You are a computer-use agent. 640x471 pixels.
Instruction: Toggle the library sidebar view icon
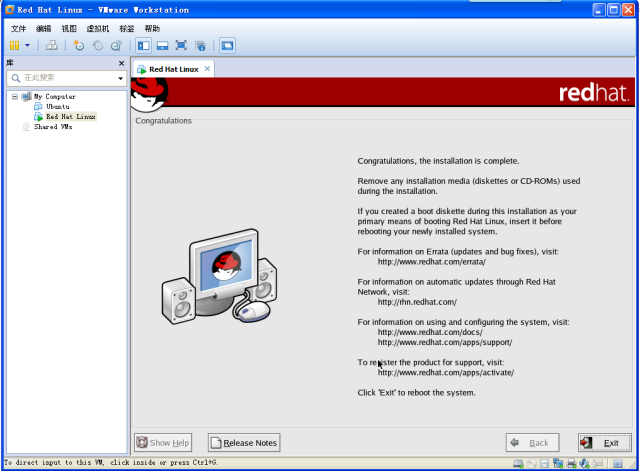coord(143,45)
